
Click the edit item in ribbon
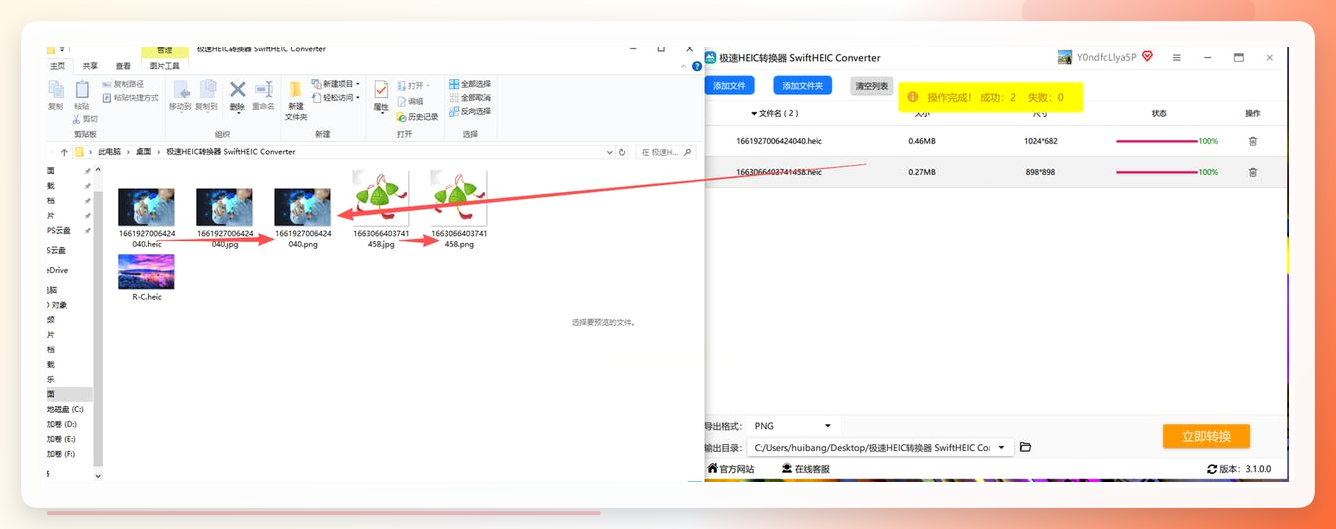410,101
